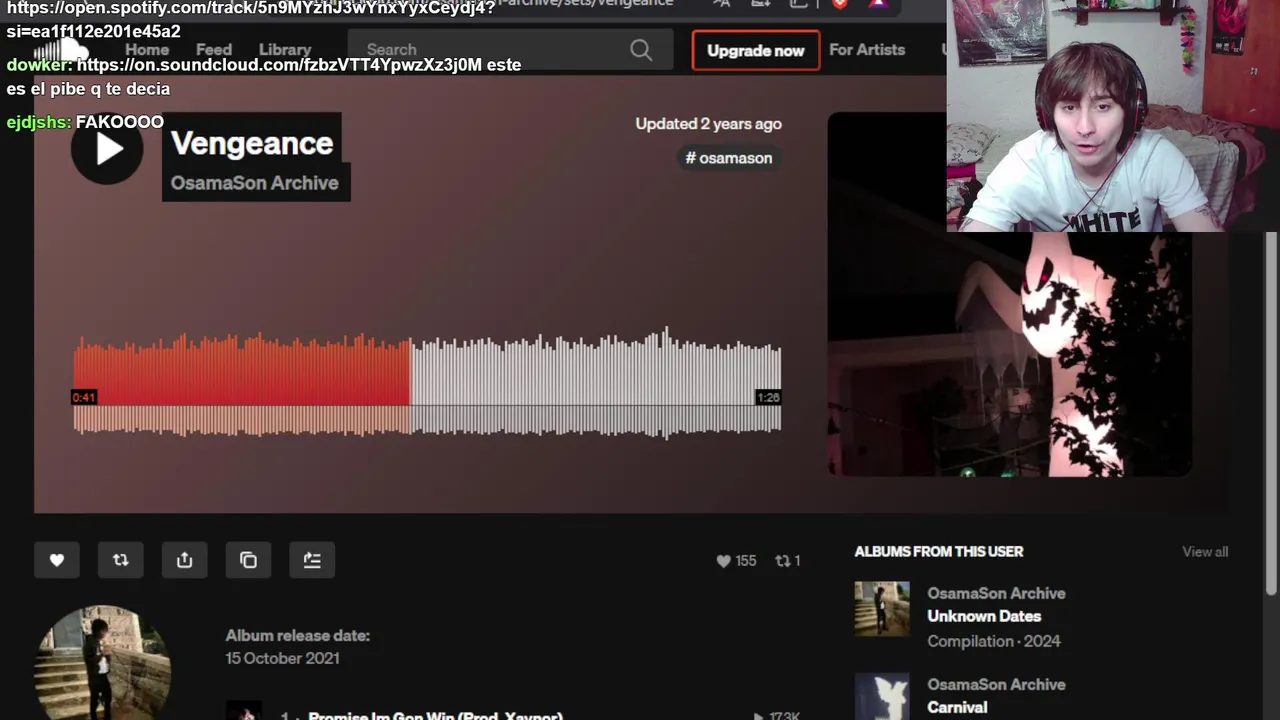
Task: Click the SoundCloud logo in the header
Action: 62,50
